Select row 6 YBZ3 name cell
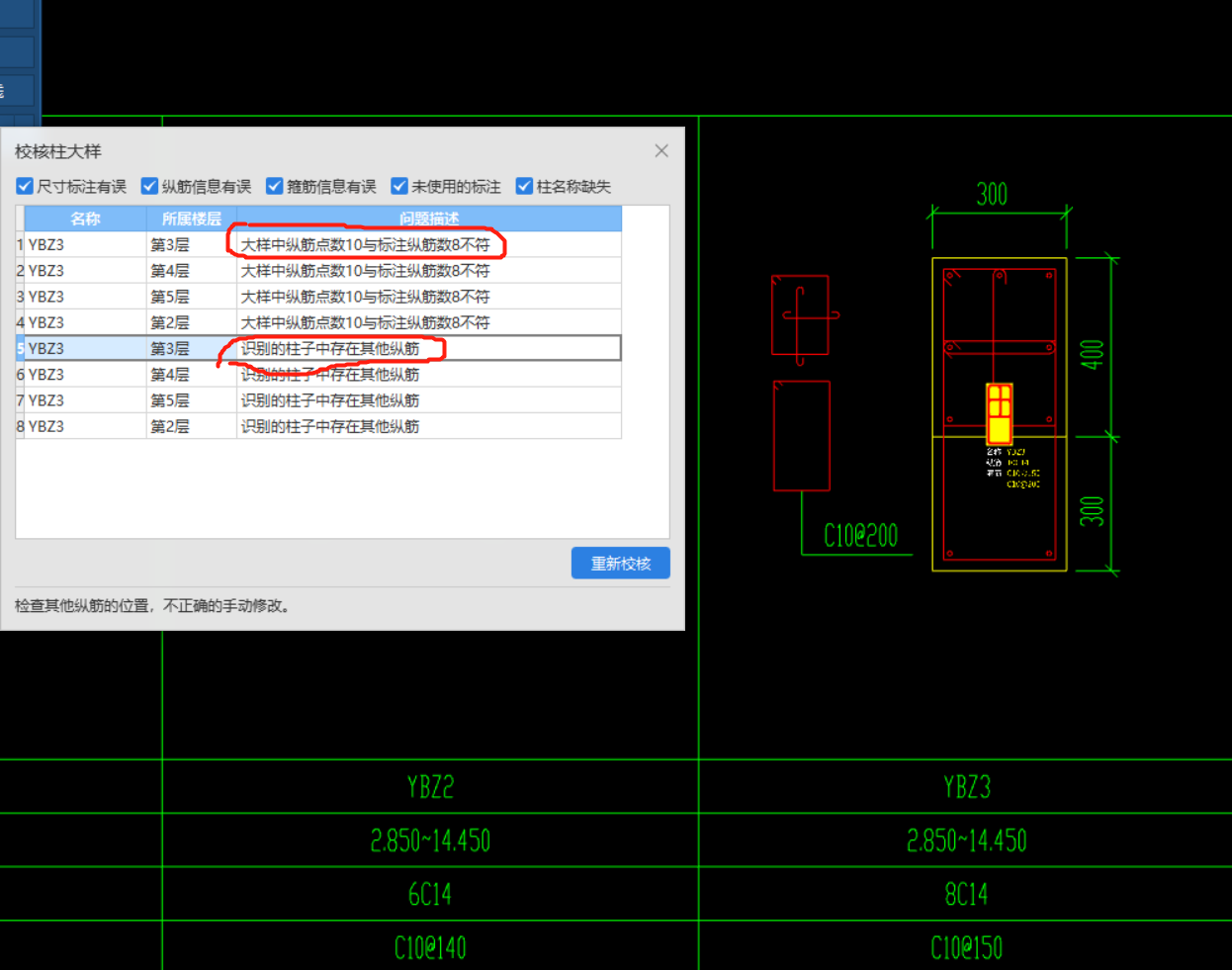The image size is (1232, 970). 85,374
